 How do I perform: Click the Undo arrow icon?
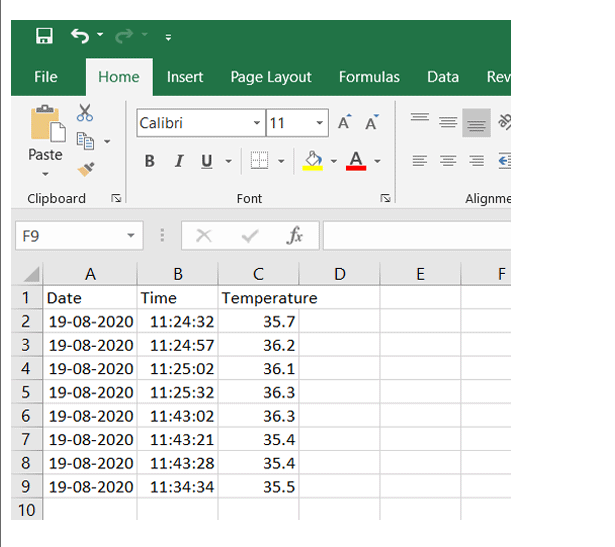(x=80, y=36)
